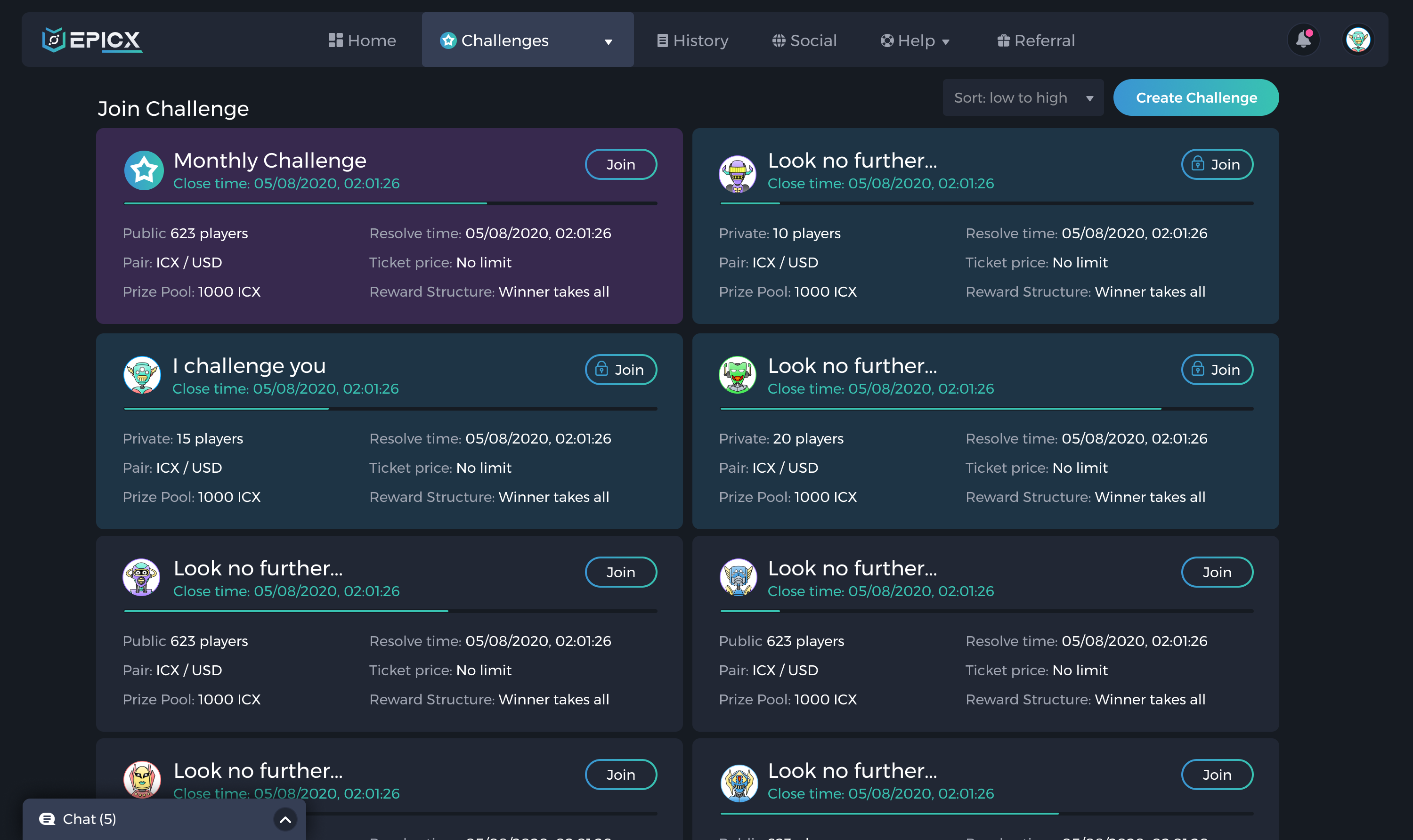Click the Monthly Challenge progress bar
Viewport: 1413px width, 840px height.
390,203
